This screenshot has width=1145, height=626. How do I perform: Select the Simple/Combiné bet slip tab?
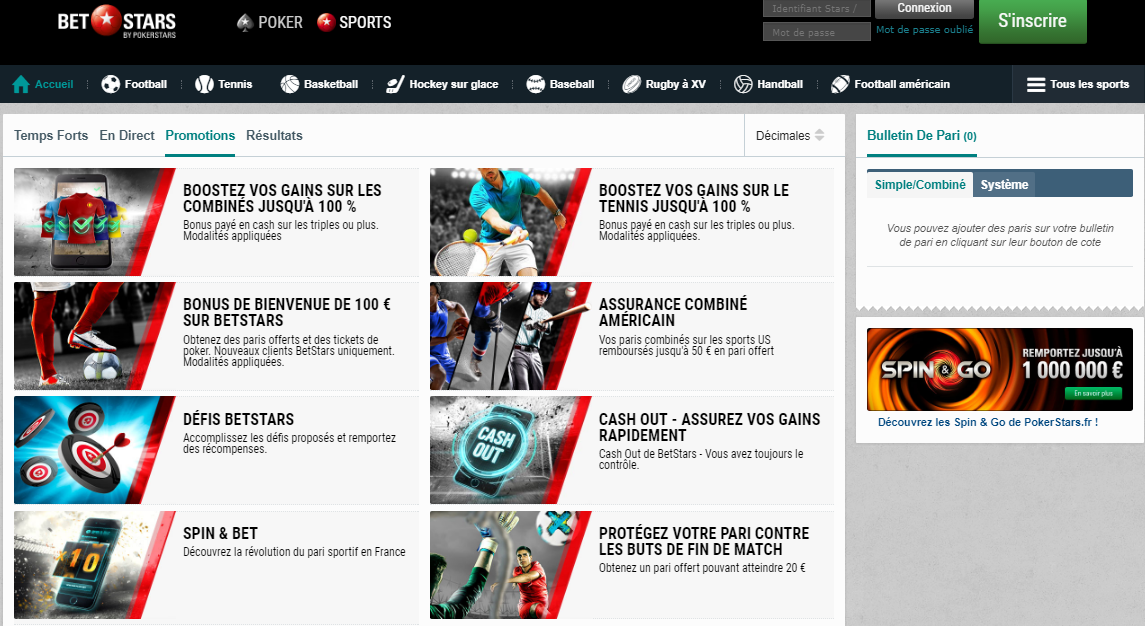tap(920, 184)
